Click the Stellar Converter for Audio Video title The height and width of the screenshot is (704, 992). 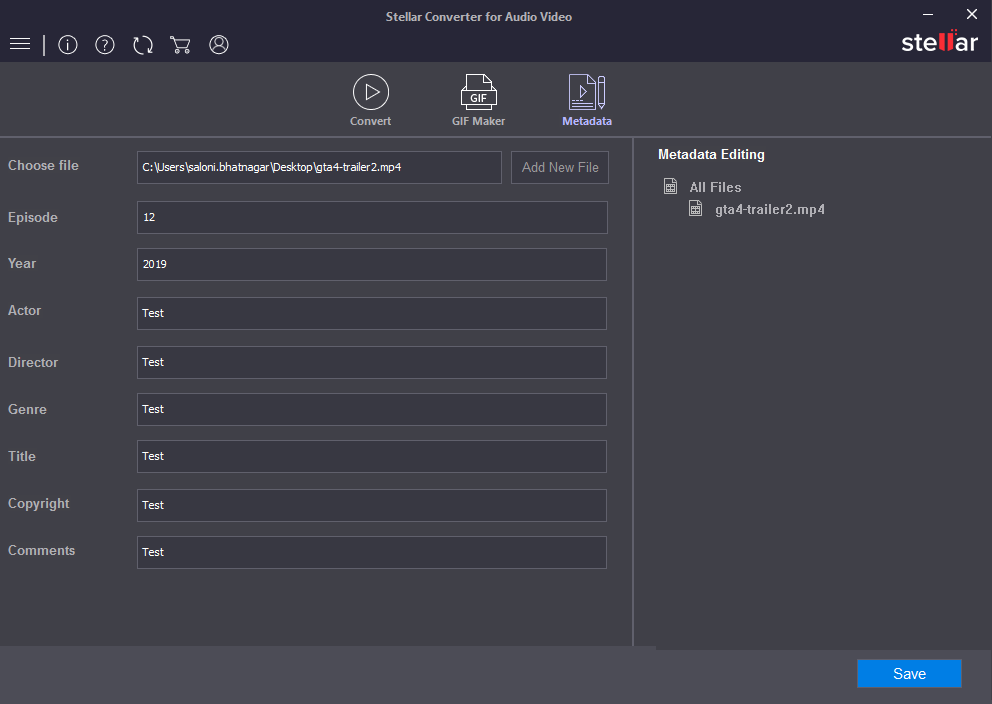pyautogui.click(x=479, y=17)
